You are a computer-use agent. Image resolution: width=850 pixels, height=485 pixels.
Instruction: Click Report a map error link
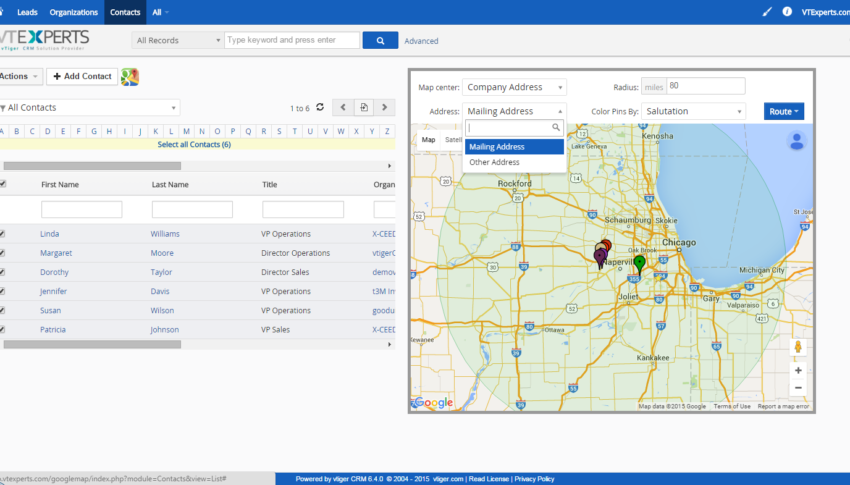(783, 406)
